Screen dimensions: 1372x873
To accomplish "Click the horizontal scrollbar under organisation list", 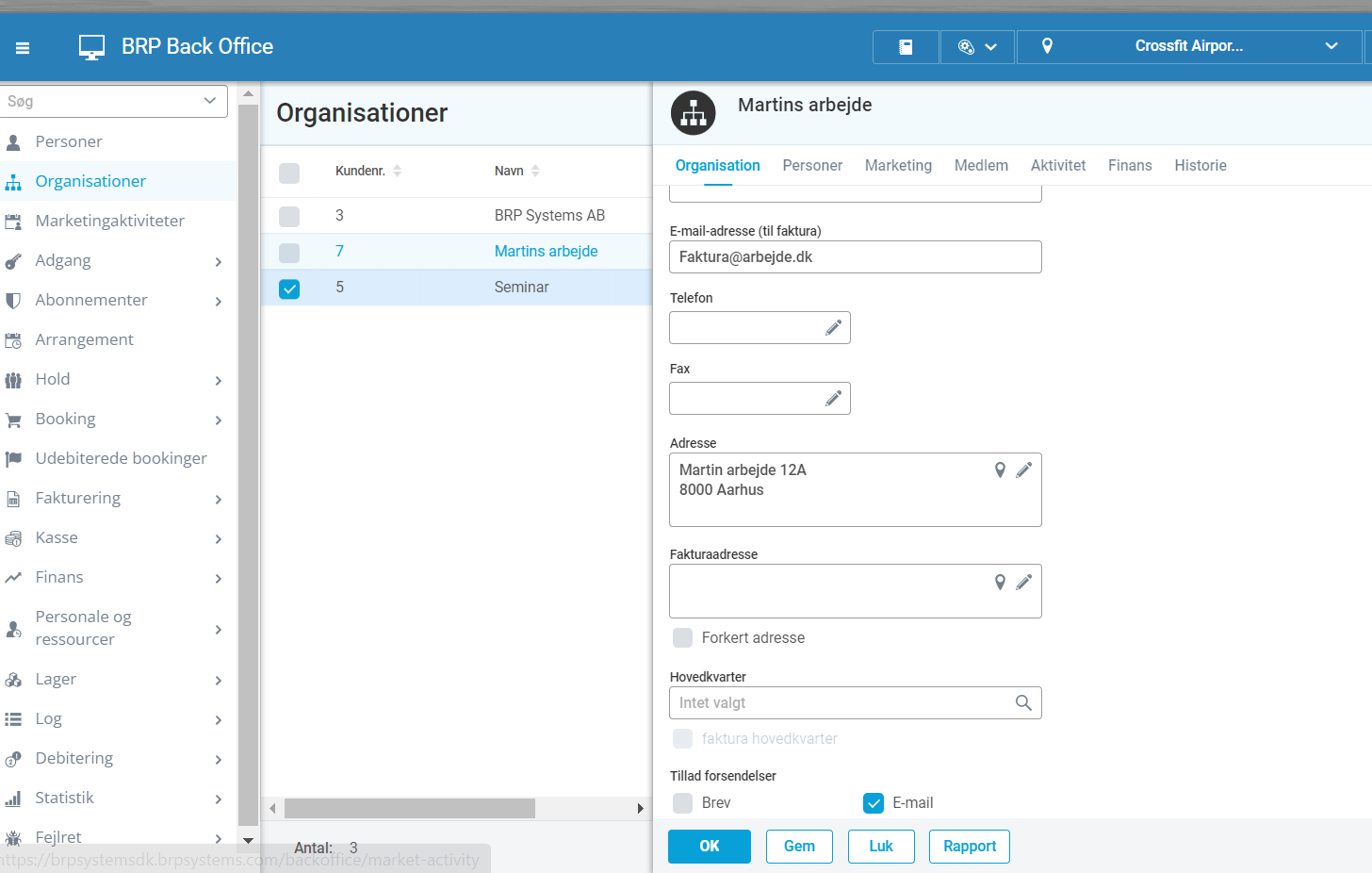I will click(410, 808).
